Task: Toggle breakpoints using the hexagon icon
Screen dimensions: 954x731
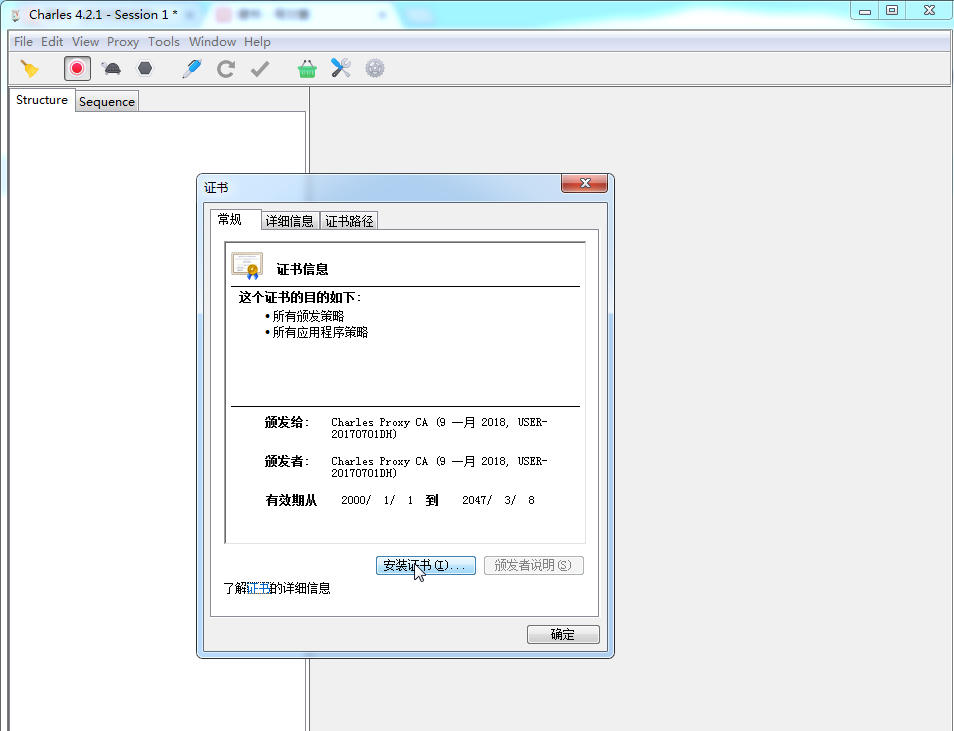Action: [145, 68]
